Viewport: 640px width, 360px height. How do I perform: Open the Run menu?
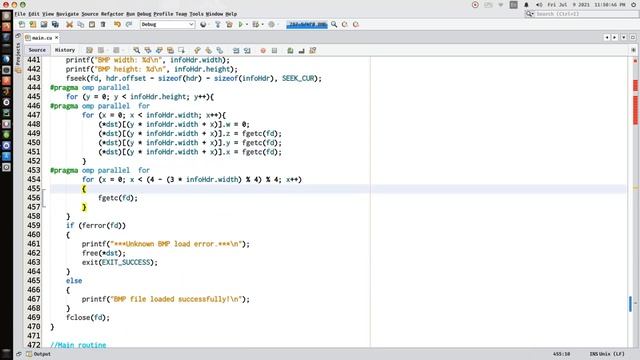(130, 14)
